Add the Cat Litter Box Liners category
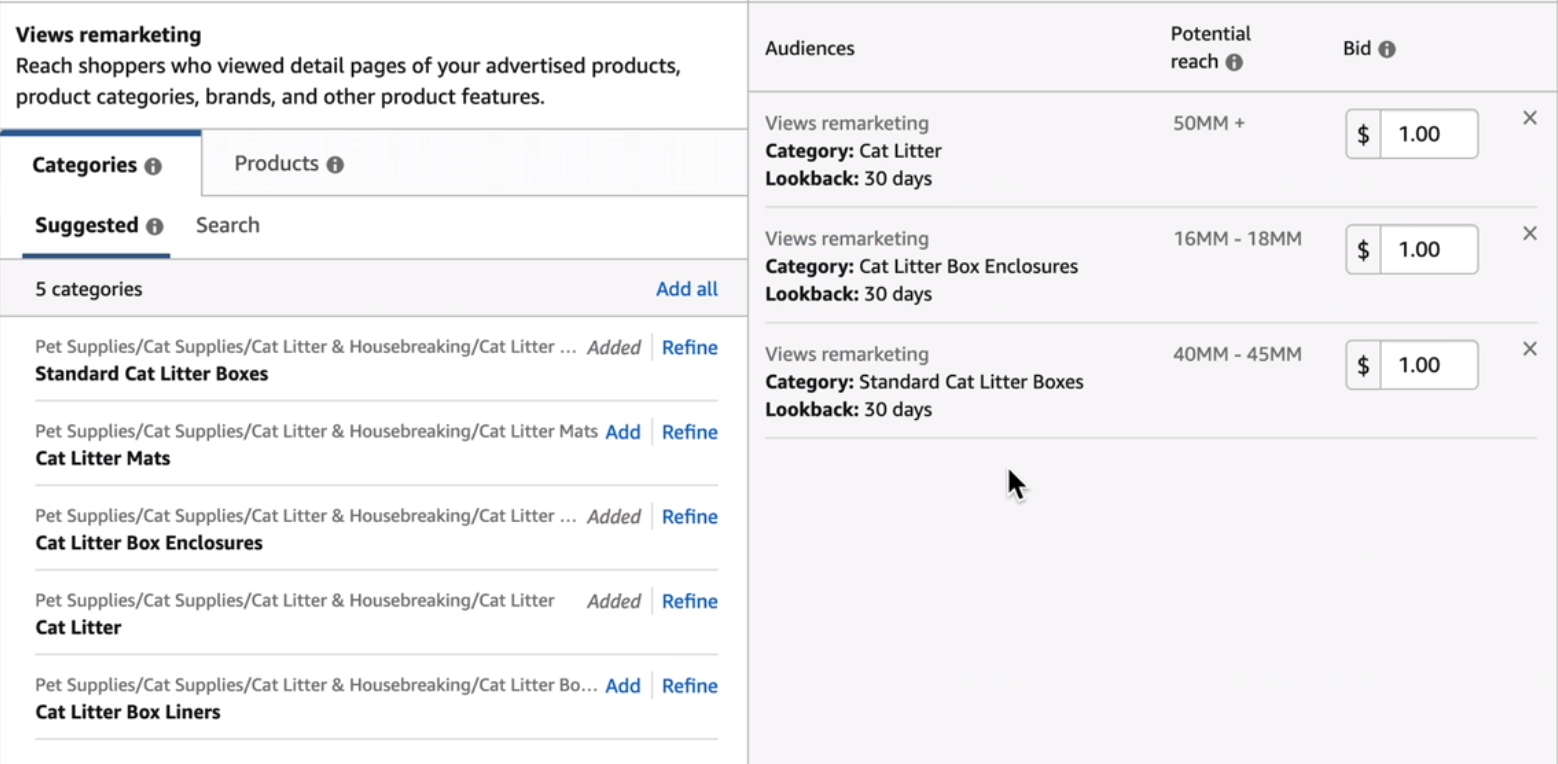This screenshot has width=1558, height=764. [623, 686]
